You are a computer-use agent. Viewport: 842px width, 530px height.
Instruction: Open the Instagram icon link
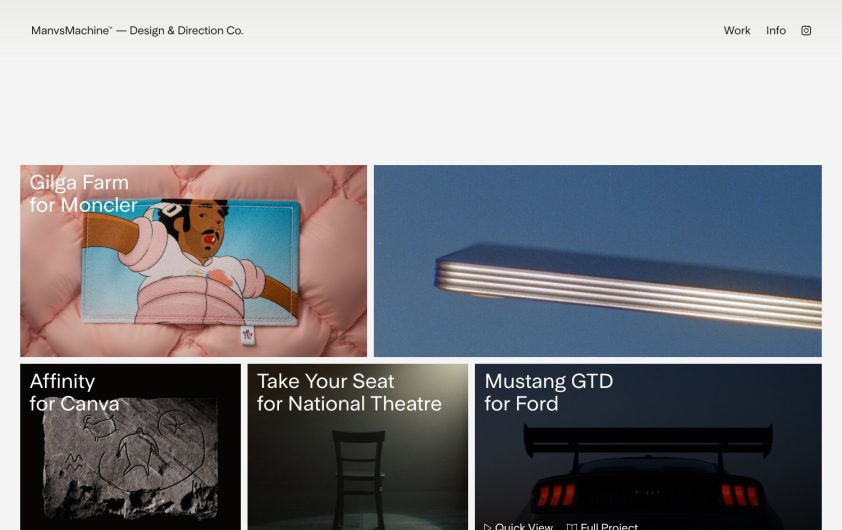pos(806,31)
